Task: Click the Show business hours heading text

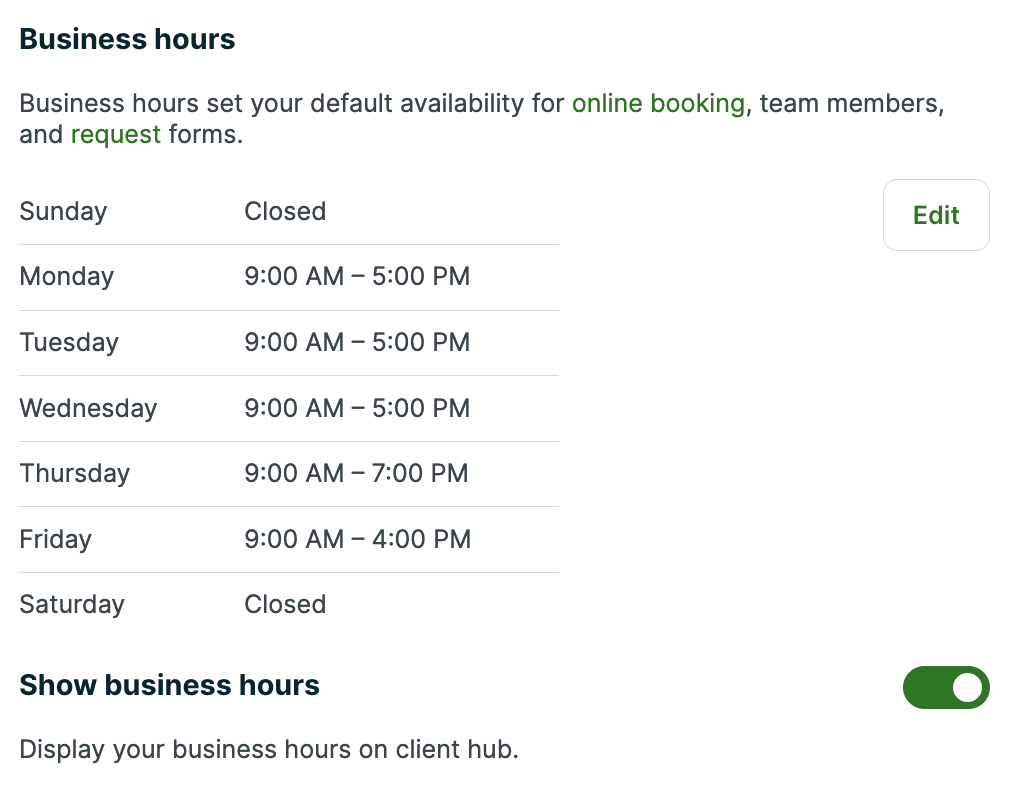Action: tap(169, 685)
